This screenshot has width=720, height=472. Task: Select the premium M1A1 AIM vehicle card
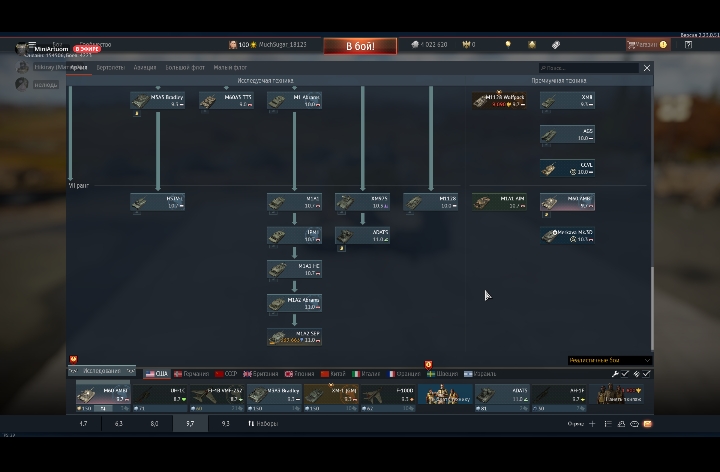tap(499, 202)
